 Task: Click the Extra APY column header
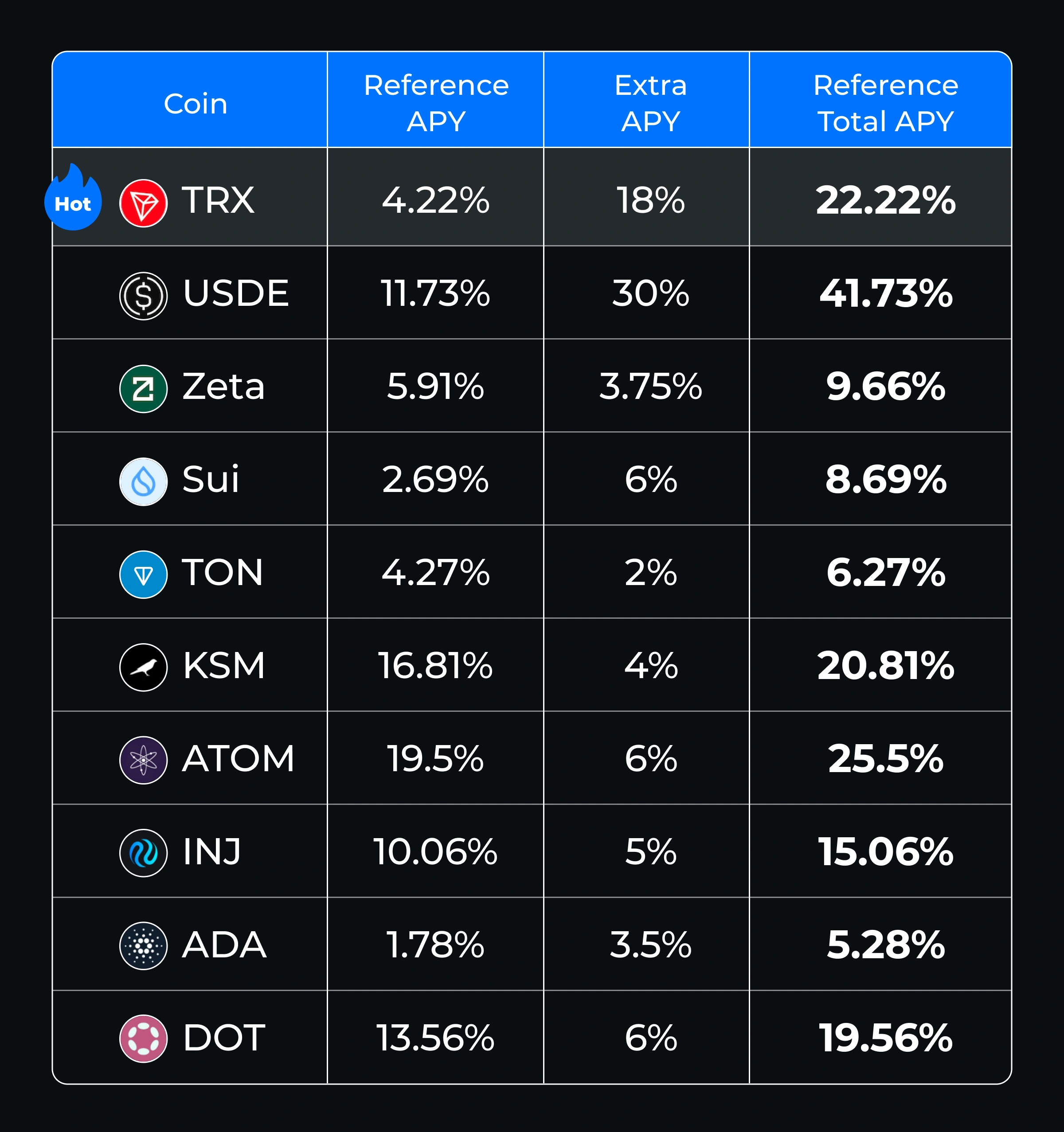(x=650, y=103)
